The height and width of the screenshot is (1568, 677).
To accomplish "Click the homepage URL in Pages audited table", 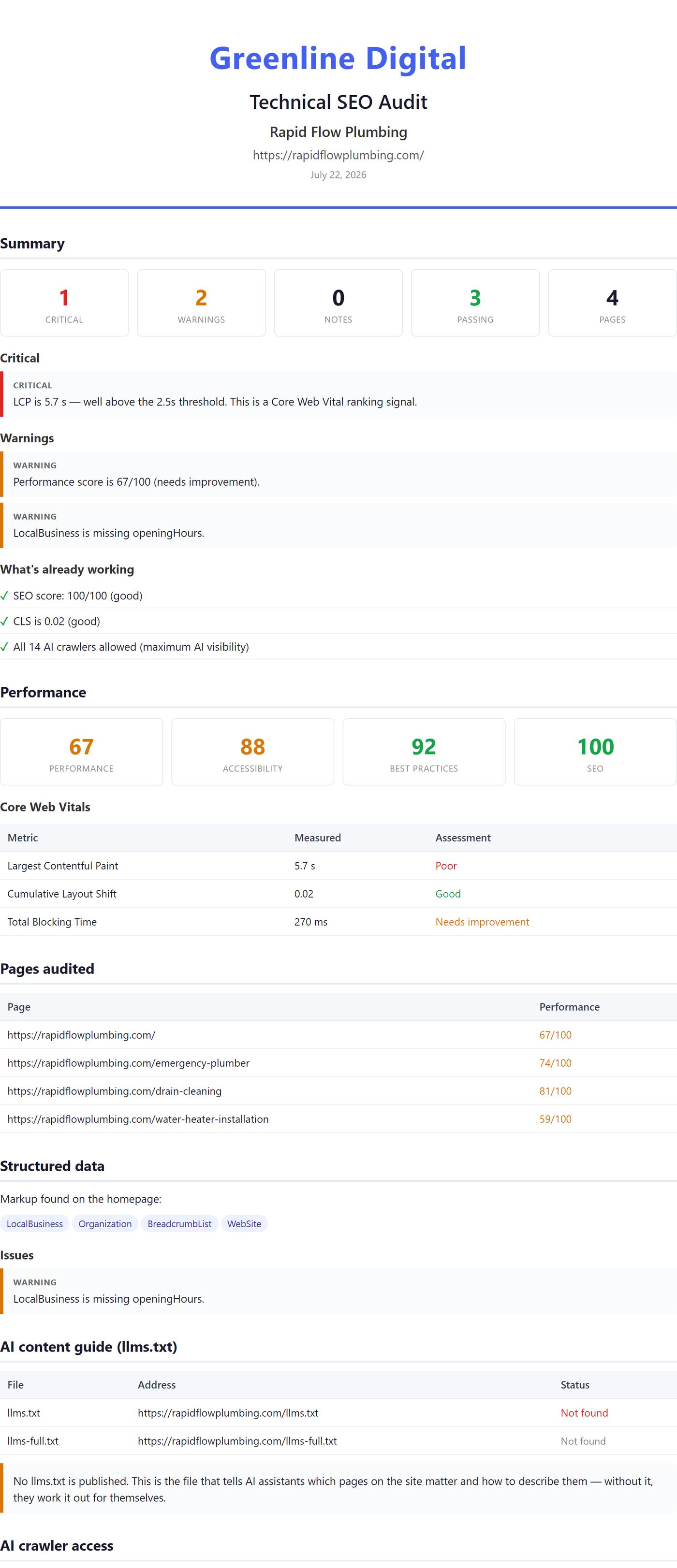I will (x=82, y=1035).
